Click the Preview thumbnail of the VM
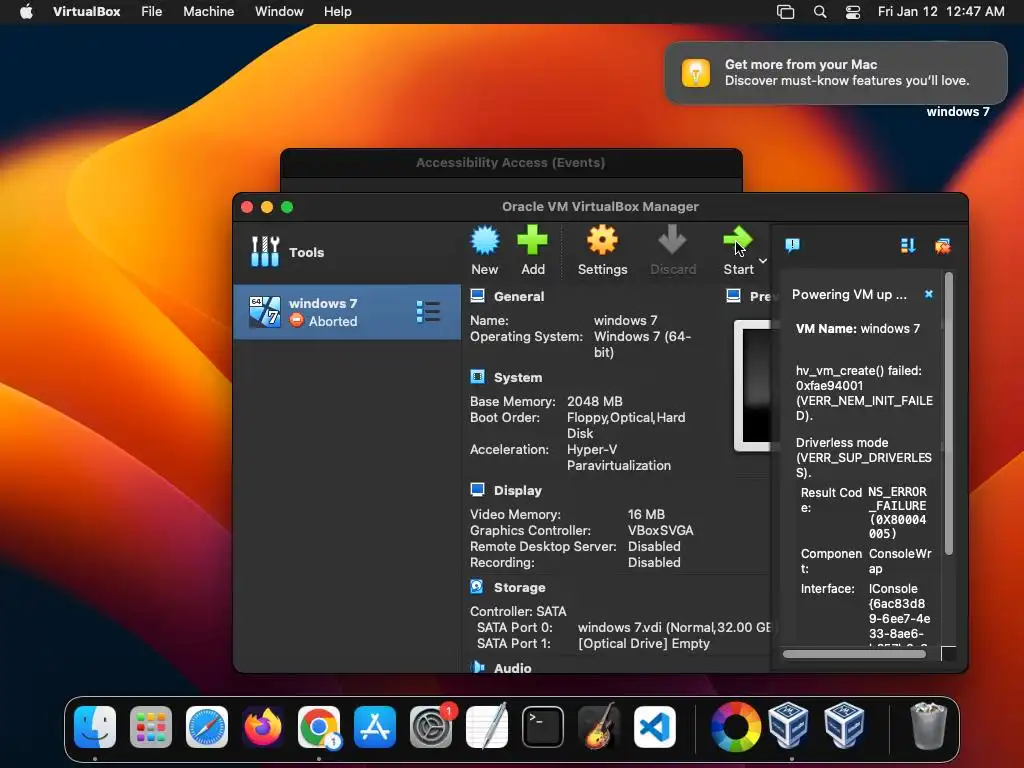The width and height of the screenshot is (1024, 768). click(753, 385)
